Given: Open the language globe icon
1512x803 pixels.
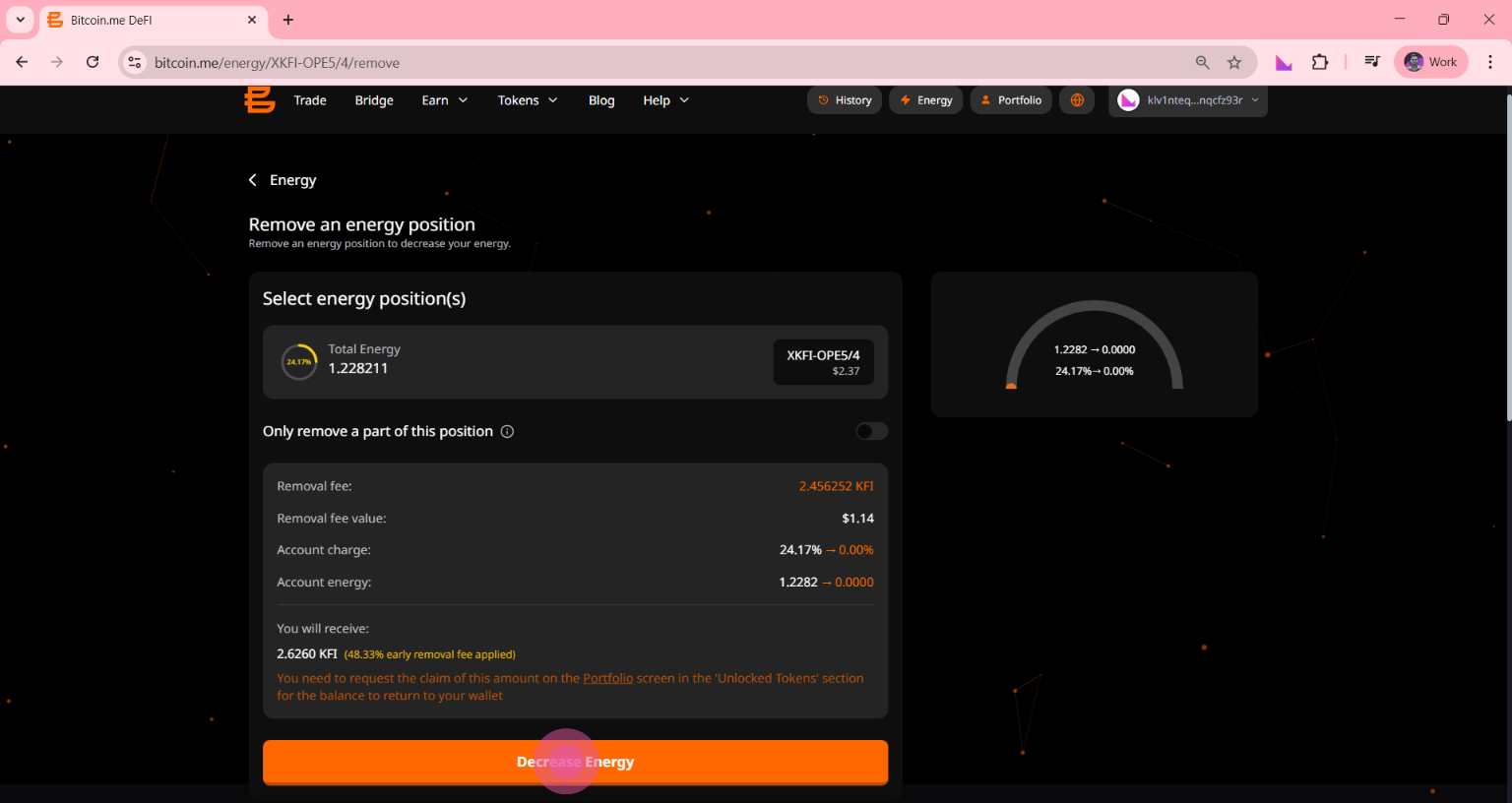Looking at the screenshot, I should point(1077,100).
